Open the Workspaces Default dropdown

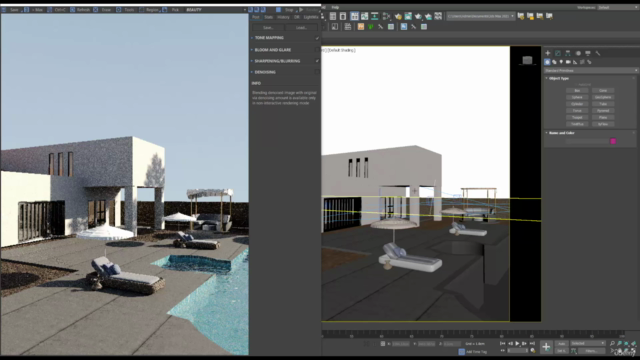pyautogui.click(x=618, y=7)
